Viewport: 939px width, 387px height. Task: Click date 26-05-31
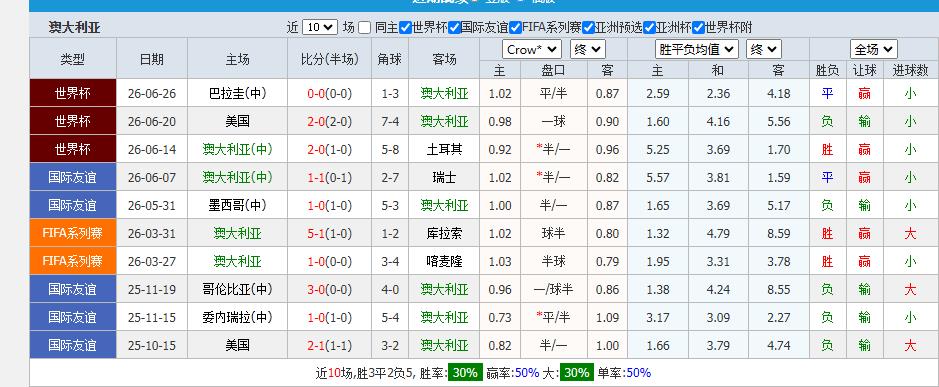[x=152, y=205]
